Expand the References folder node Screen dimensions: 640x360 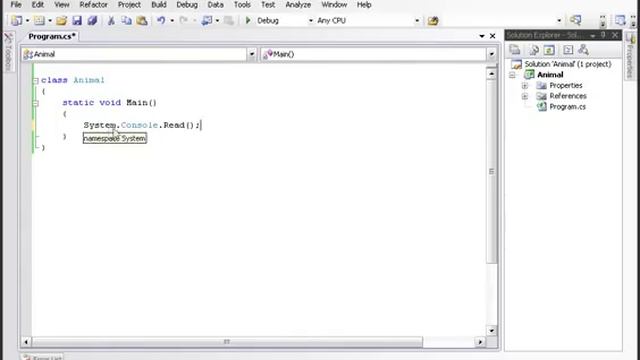[x=525, y=96]
